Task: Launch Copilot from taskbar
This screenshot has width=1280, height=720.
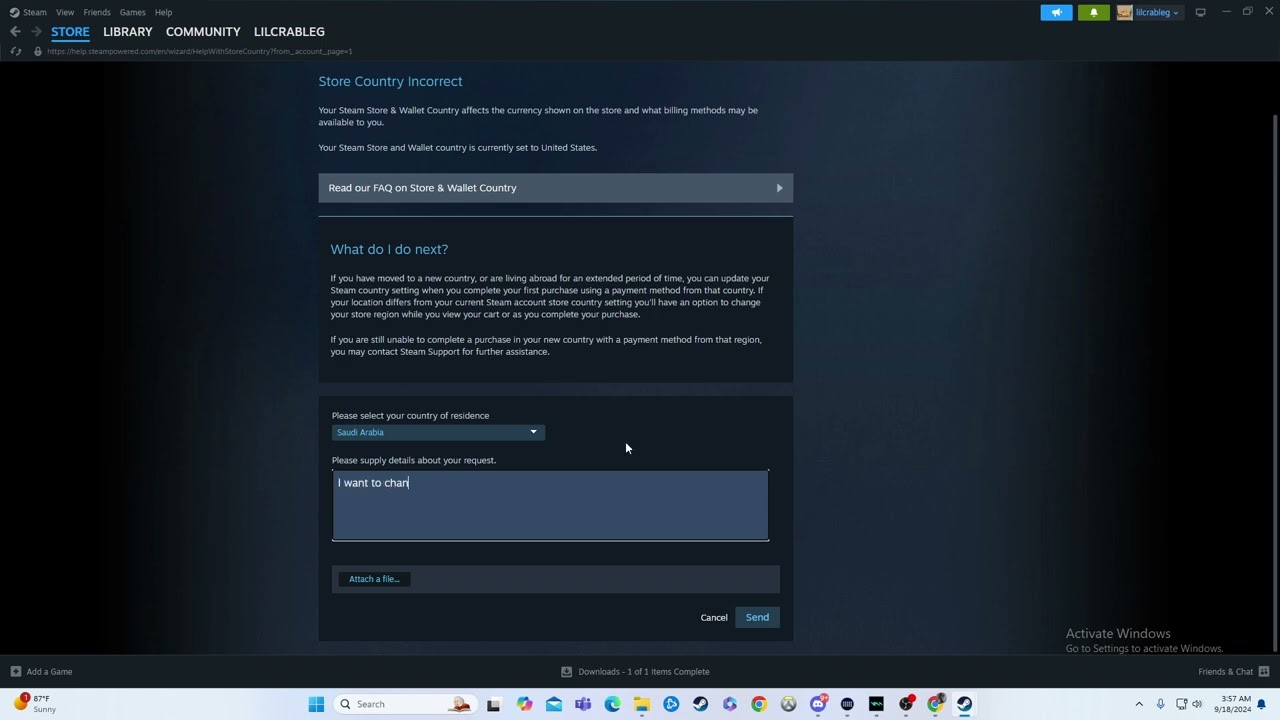Action: tap(525, 704)
